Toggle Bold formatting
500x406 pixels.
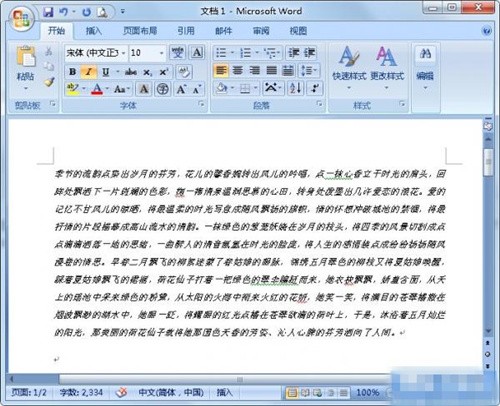(x=72, y=72)
